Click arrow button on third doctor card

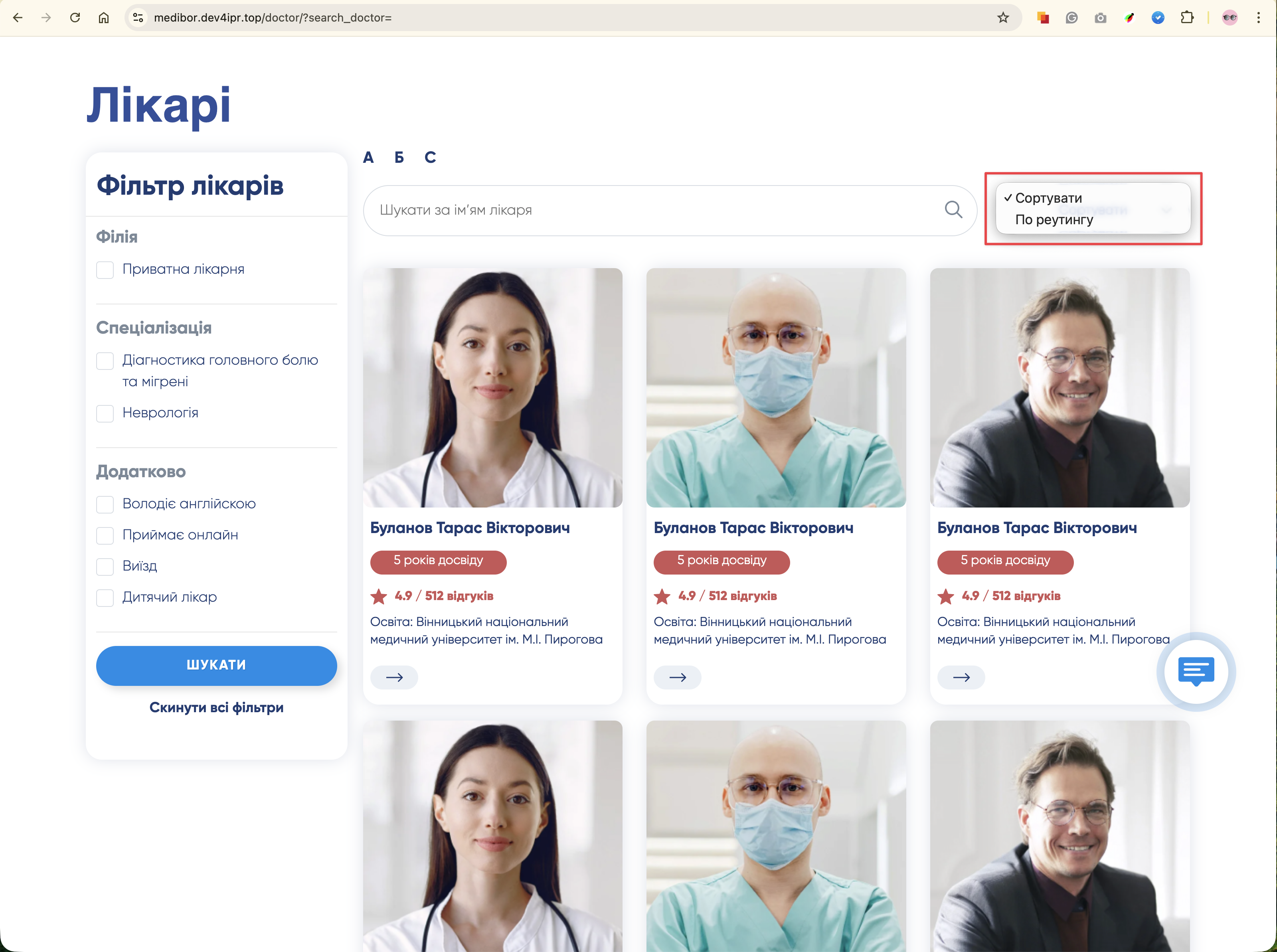[x=961, y=677]
